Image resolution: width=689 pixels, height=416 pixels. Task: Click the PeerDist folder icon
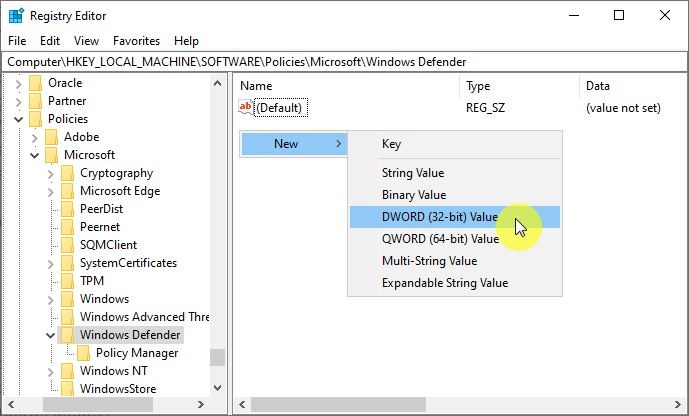coord(67,209)
